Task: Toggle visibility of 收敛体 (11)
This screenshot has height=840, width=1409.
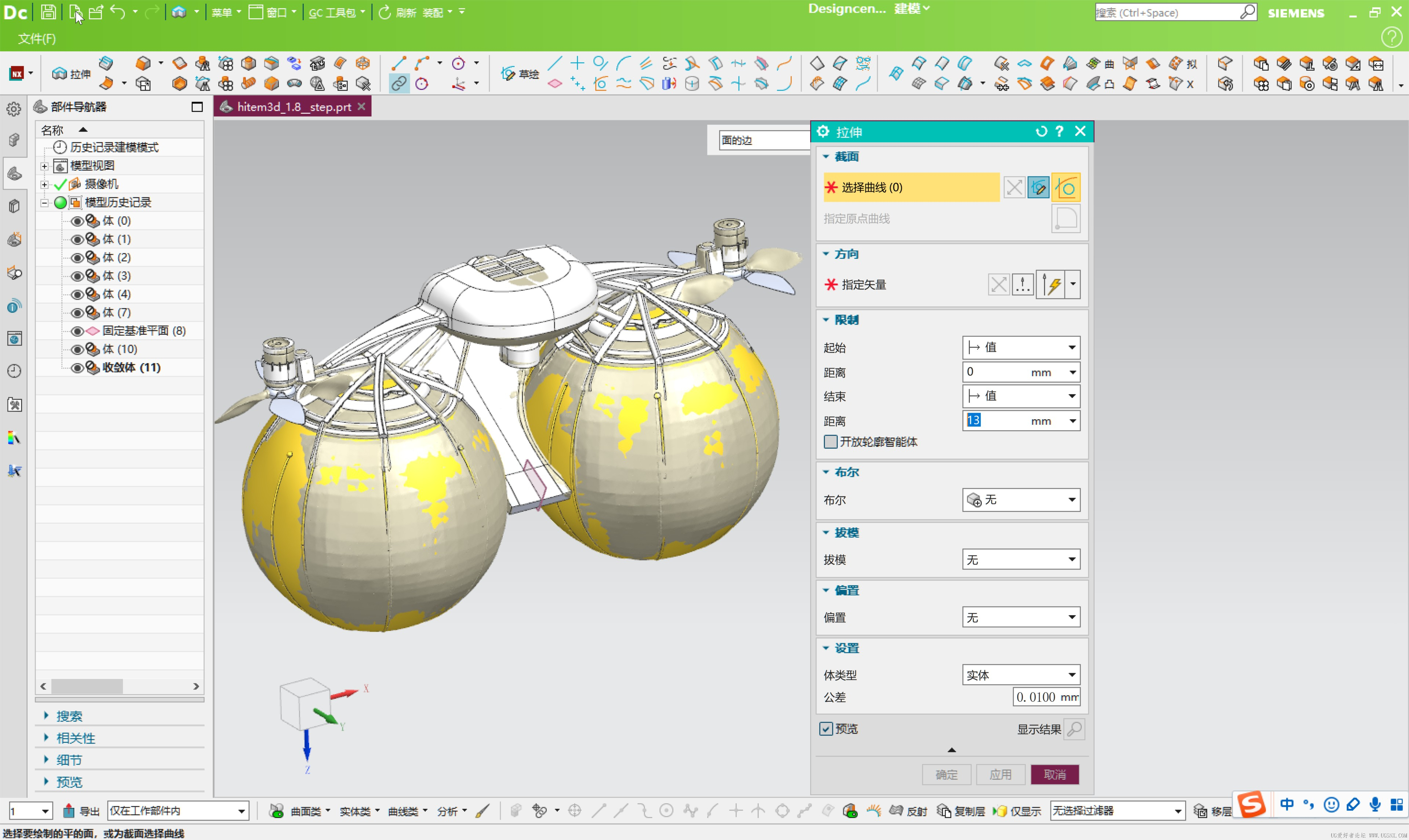Action: pyautogui.click(x=77, y=367)
